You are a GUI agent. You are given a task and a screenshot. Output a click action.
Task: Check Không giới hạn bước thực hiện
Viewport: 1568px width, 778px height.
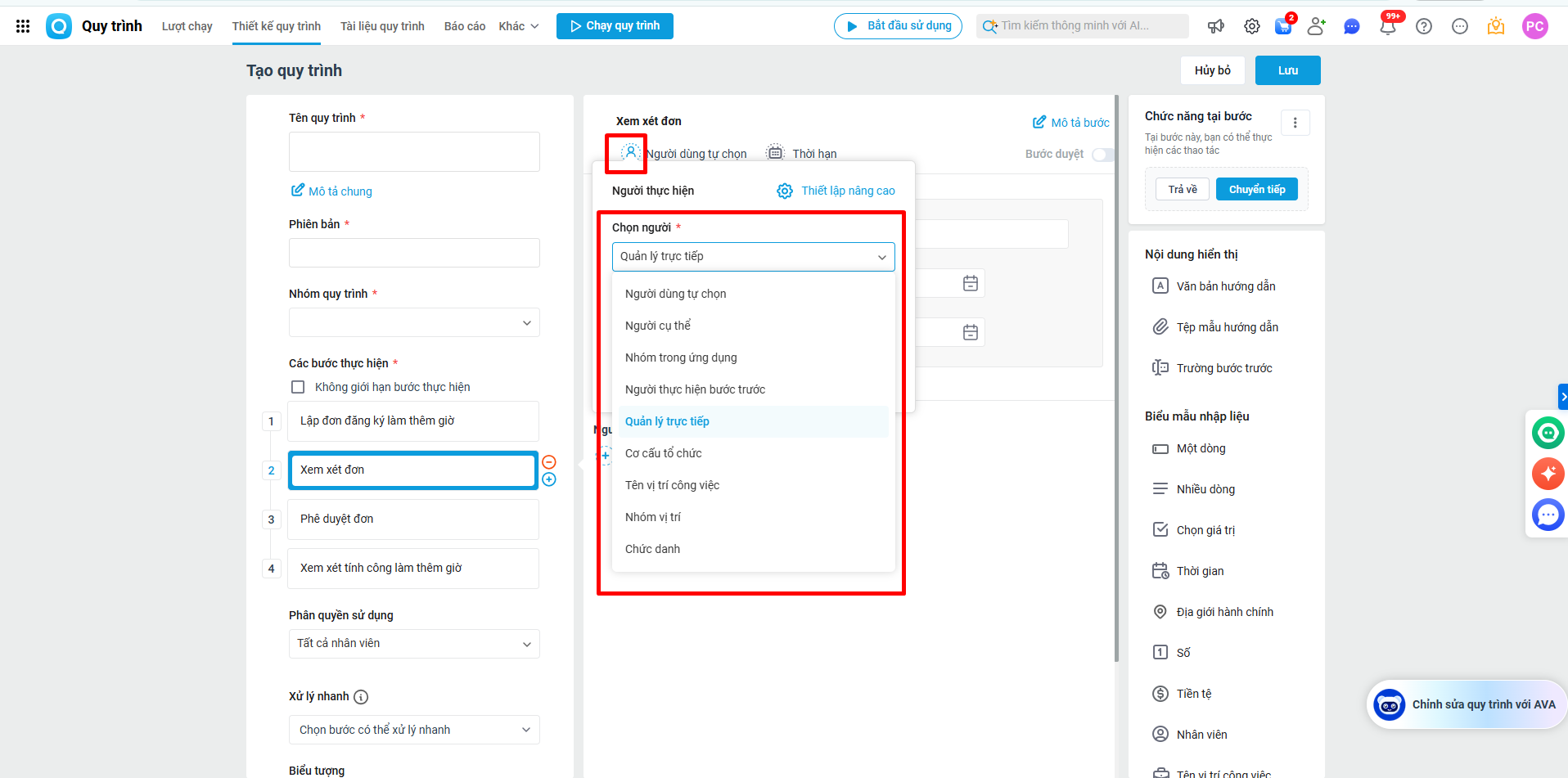[298, 387]
